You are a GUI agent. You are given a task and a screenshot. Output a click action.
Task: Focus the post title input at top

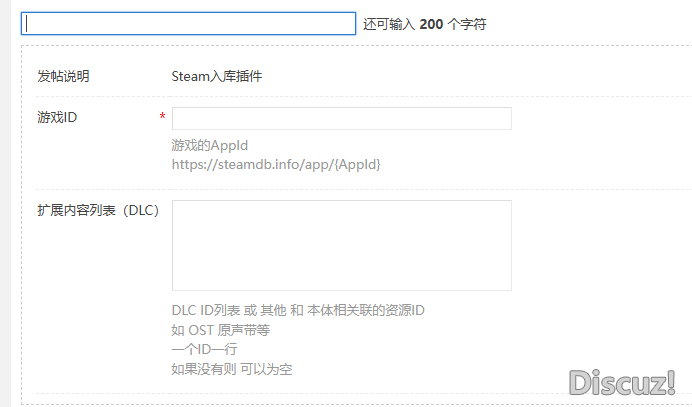coord(188,23)
